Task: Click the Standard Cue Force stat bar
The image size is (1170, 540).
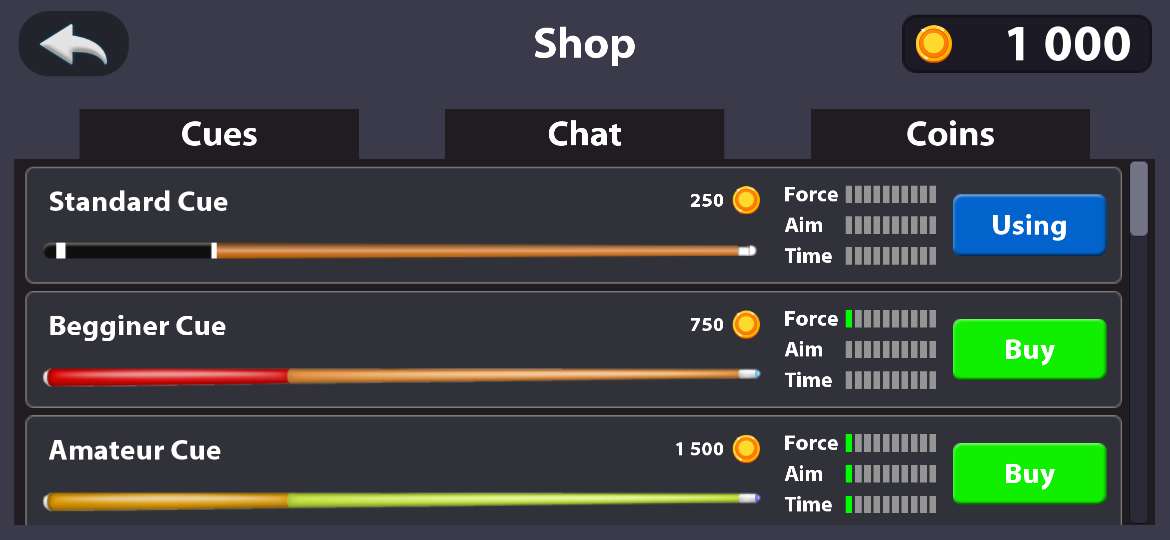Action: click(891, 194)
